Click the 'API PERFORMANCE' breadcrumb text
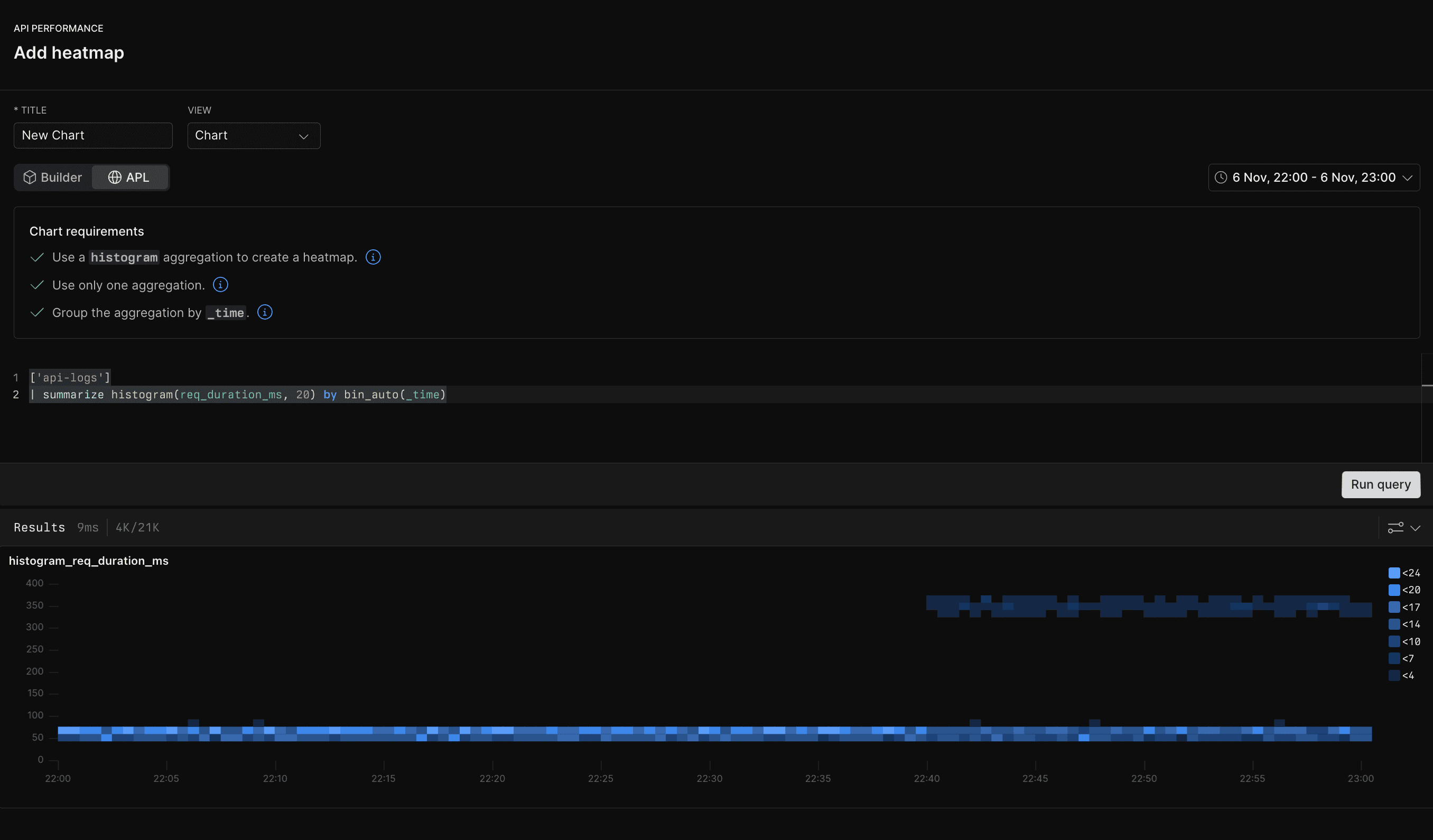 (x=59, y=29)
